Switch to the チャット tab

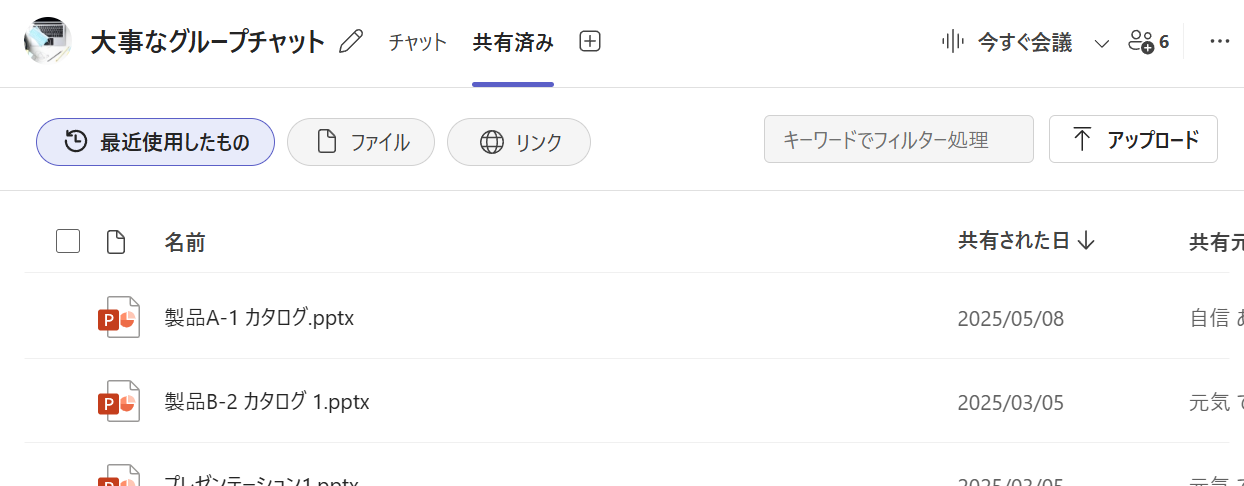(417, 42)
